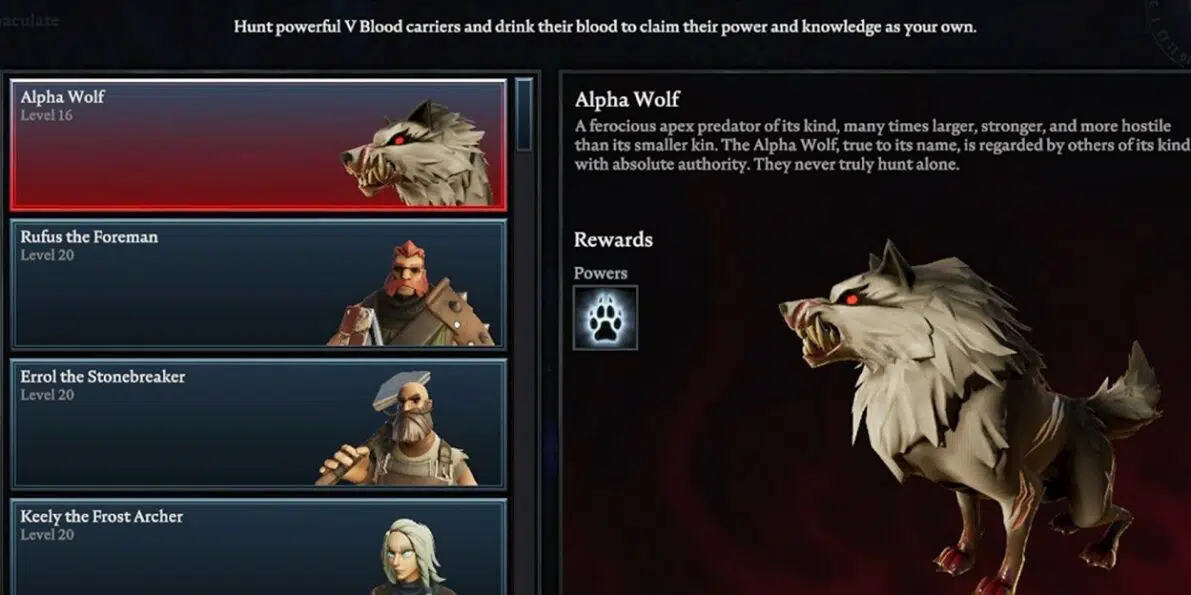Click the Level 20 label under Rufus the Foreman
The width and height of the screenshot is (1191, 595).
coord(47,255)
